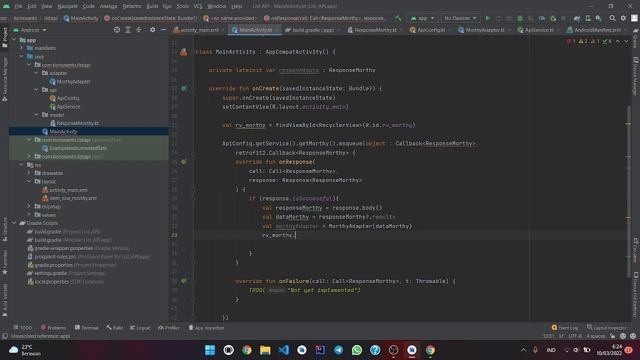The image size is (640, 360).
Task: Click Collapse All icon in Project panel
Action: 139,30
